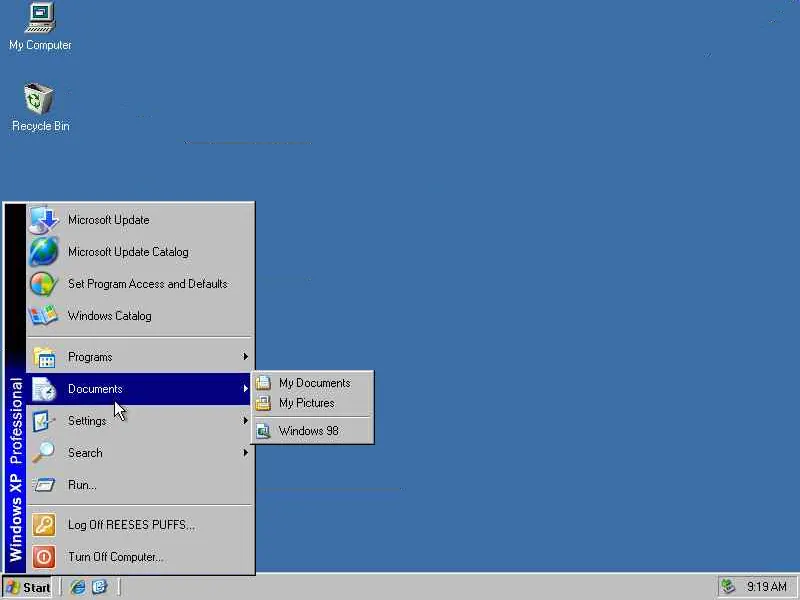Click the My Pictures folder icon in submenu
800x600 pixels.
click(263, 403)
